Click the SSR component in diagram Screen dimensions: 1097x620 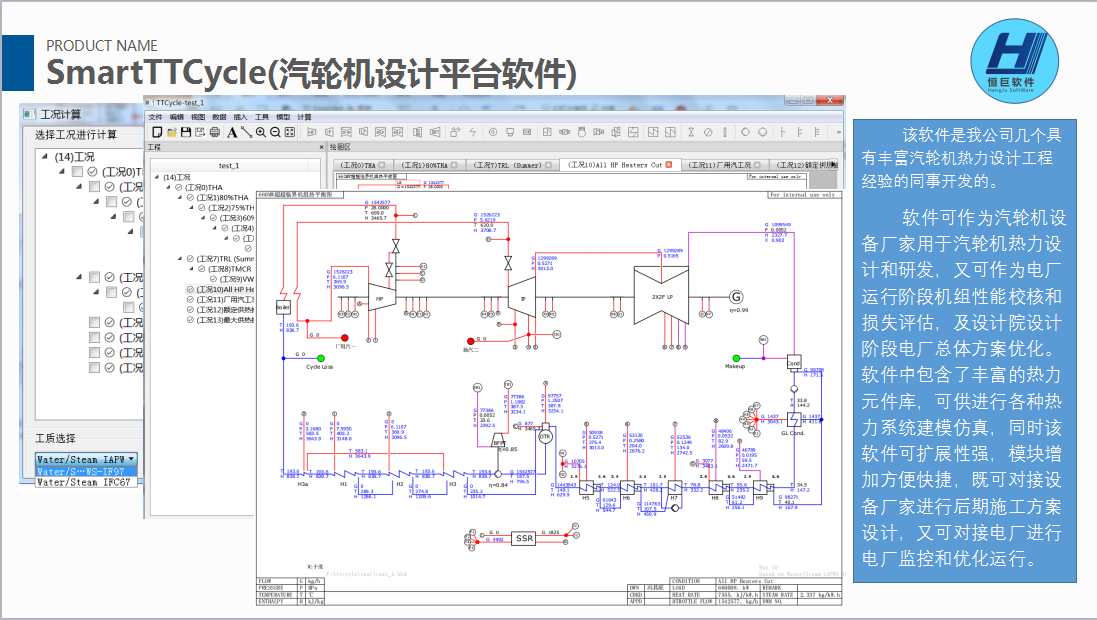[x=525, y=538]
